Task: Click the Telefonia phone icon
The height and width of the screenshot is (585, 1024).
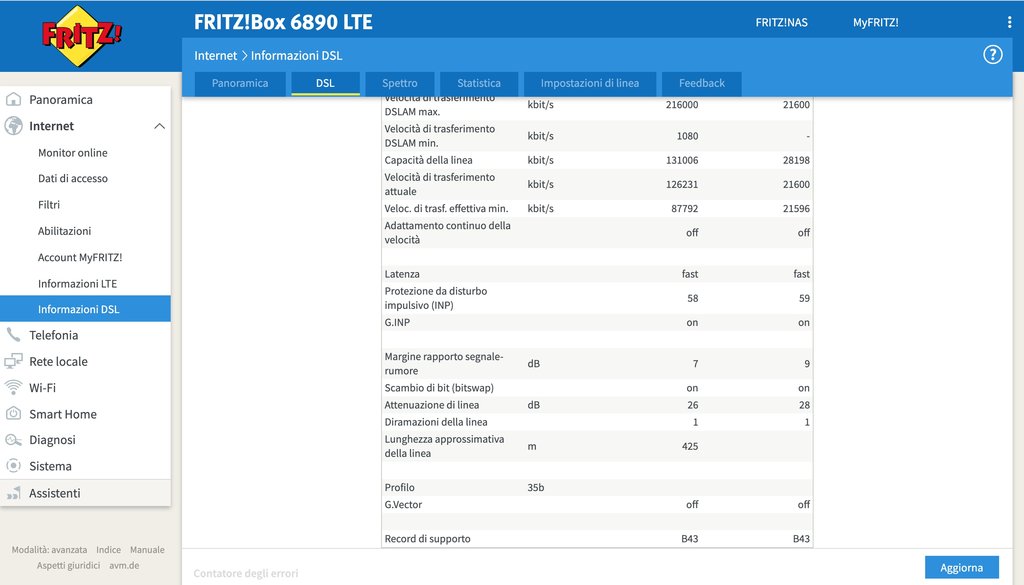Action: point(14,335)
